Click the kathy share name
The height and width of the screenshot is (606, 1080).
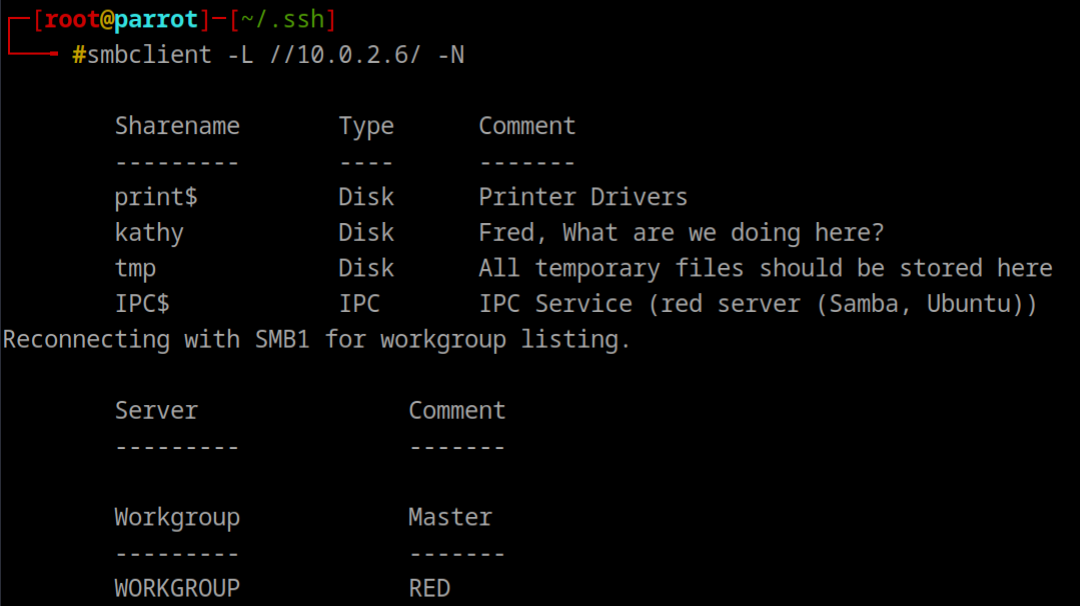click(149, 233)
